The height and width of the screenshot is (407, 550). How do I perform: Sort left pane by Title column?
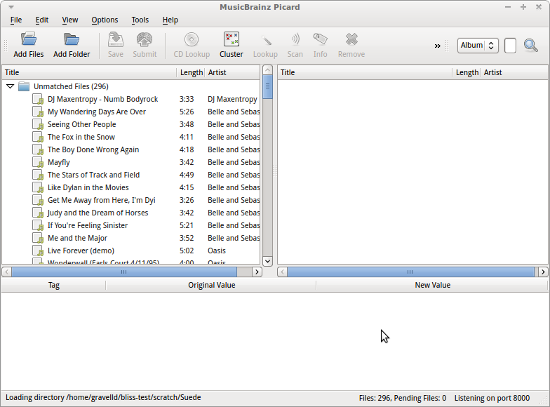[89, 72]
